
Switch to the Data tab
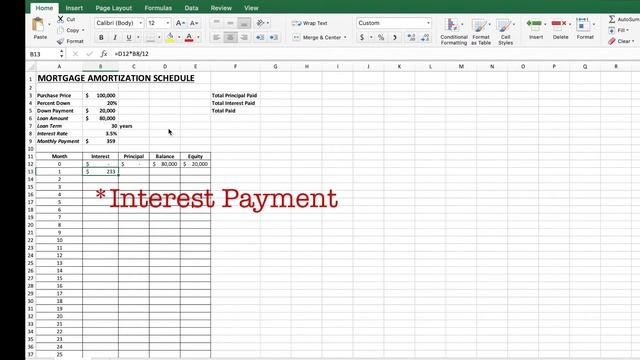click(x=191, y=8)
